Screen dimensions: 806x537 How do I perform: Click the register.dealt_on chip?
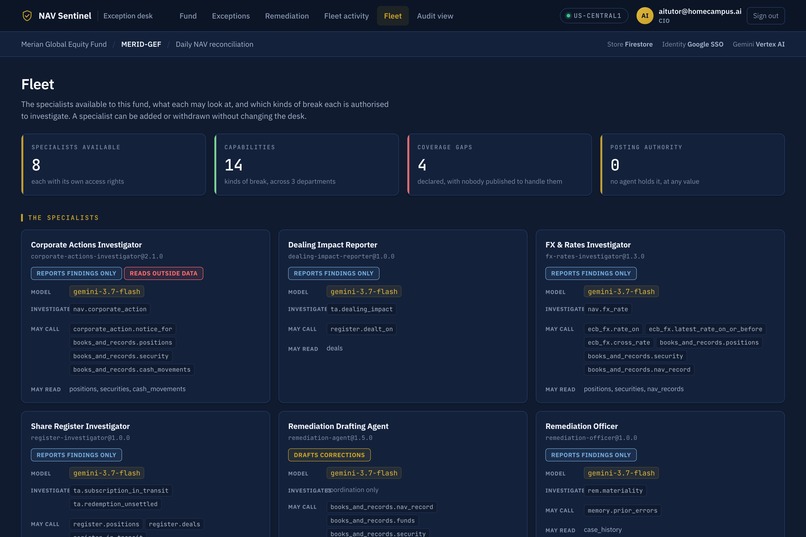[361, 329]
